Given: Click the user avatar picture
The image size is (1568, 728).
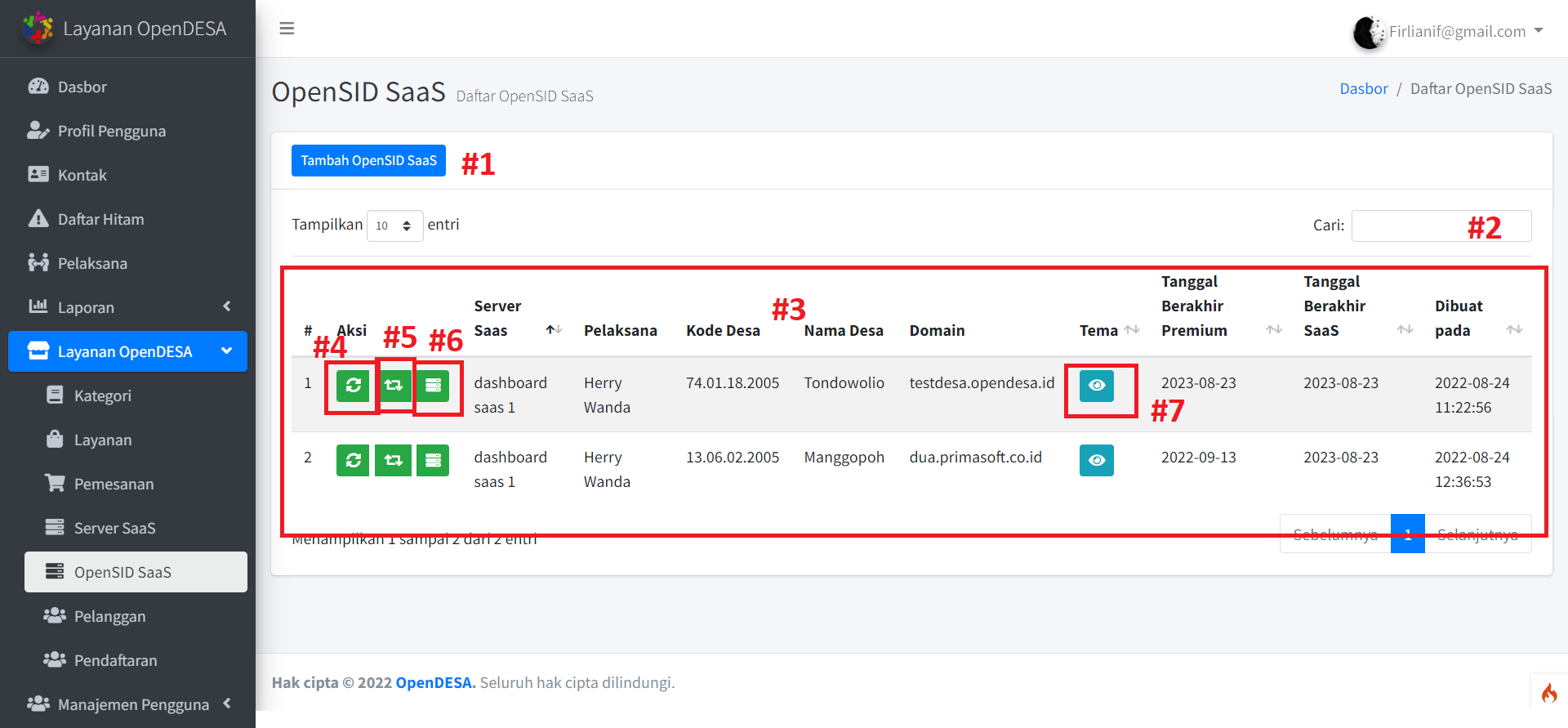Looking at the screenshot, I should [x=1369, y=33].
